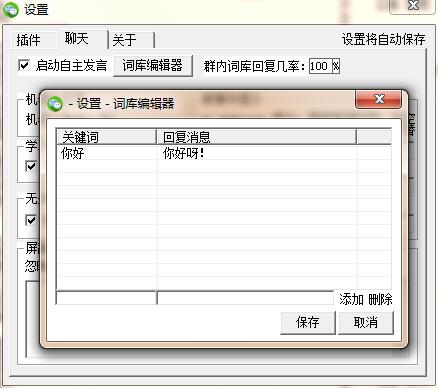Click the 回复消息 column header

(257, 137)
